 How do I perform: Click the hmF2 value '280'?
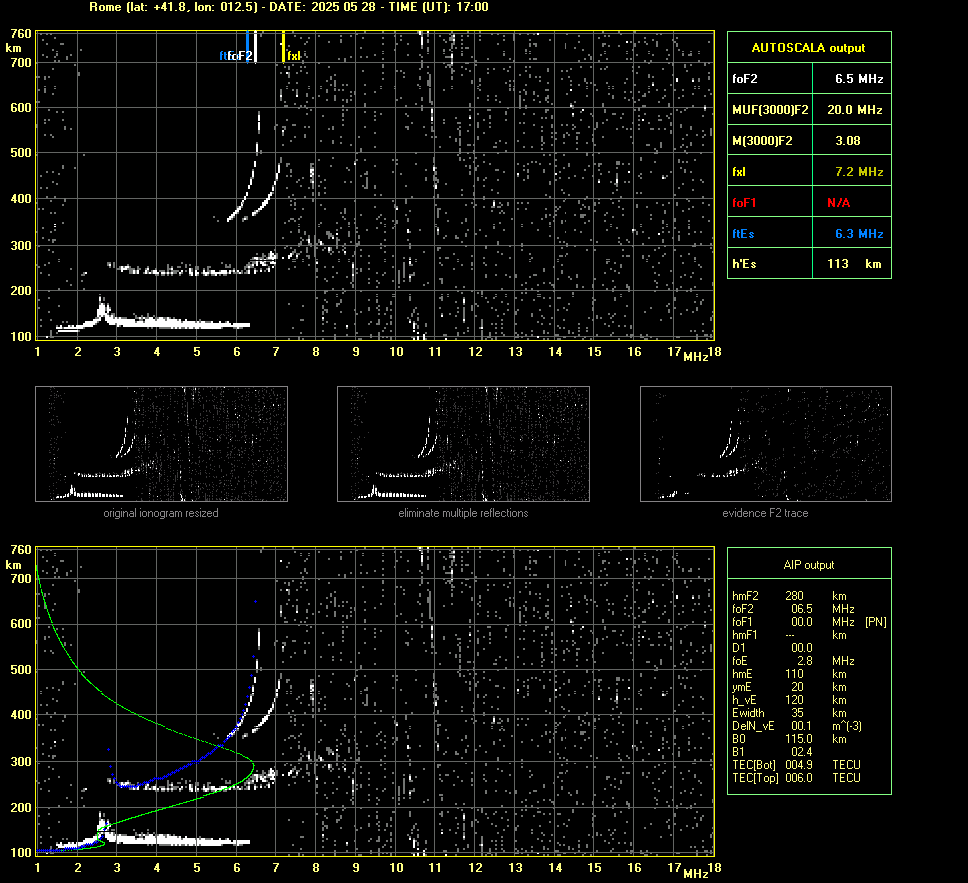tap(794, 596)
